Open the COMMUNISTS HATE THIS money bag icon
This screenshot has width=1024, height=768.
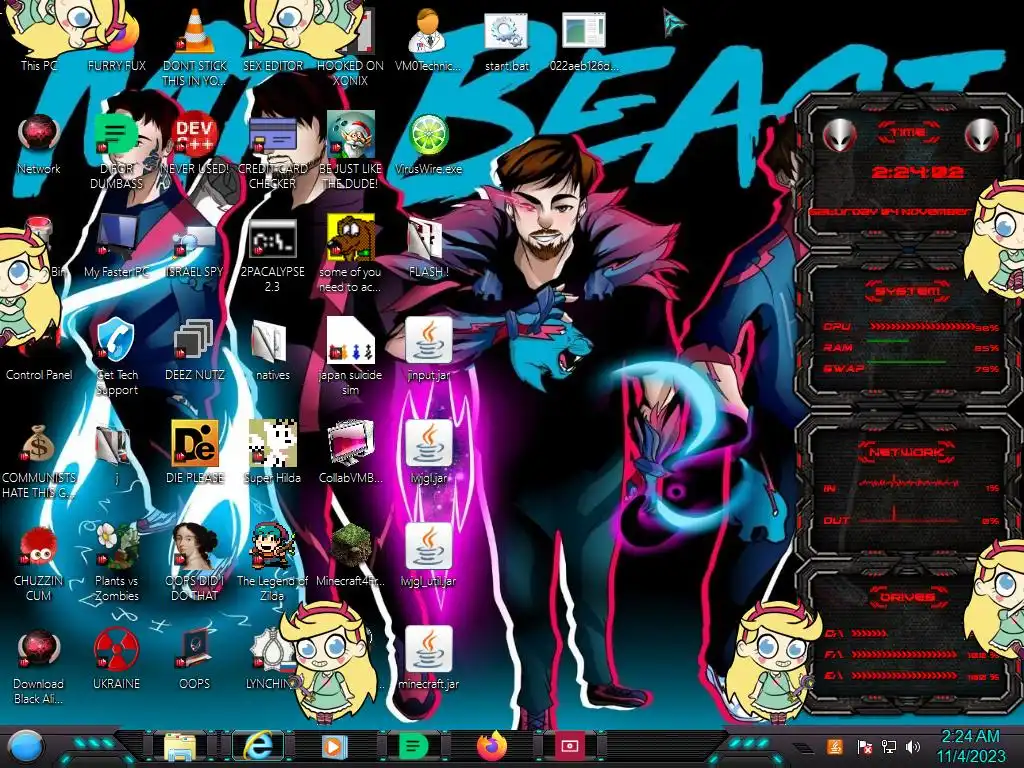(38, 444)
